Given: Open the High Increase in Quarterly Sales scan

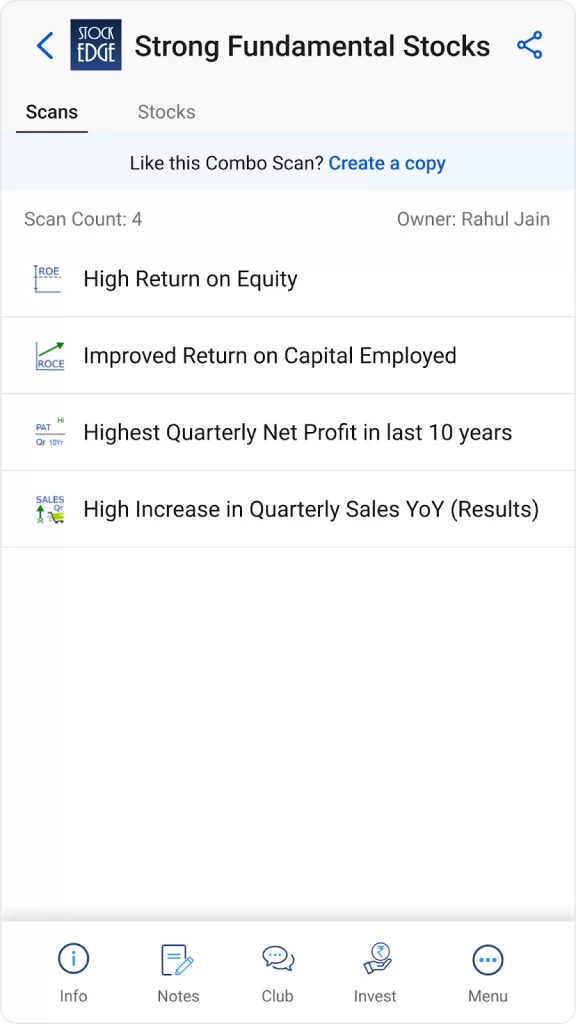Looking at the screenshot, I should 288,509.
